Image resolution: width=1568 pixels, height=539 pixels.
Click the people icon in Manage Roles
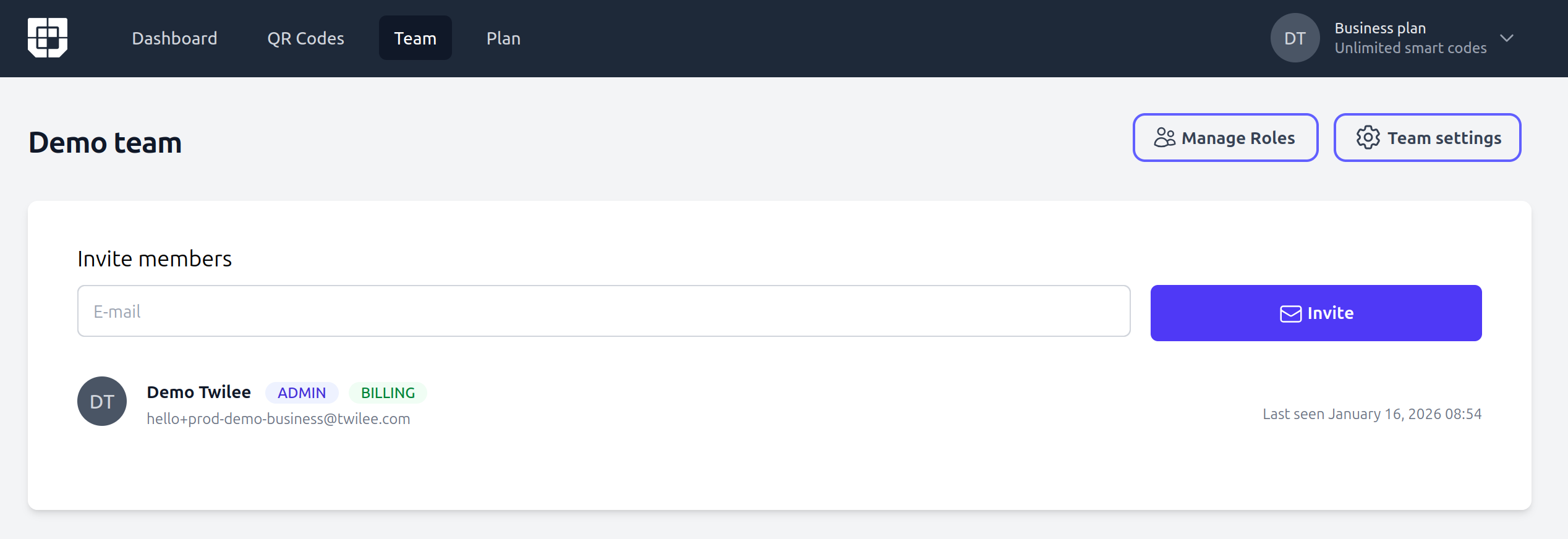(x=1164, y=137)
